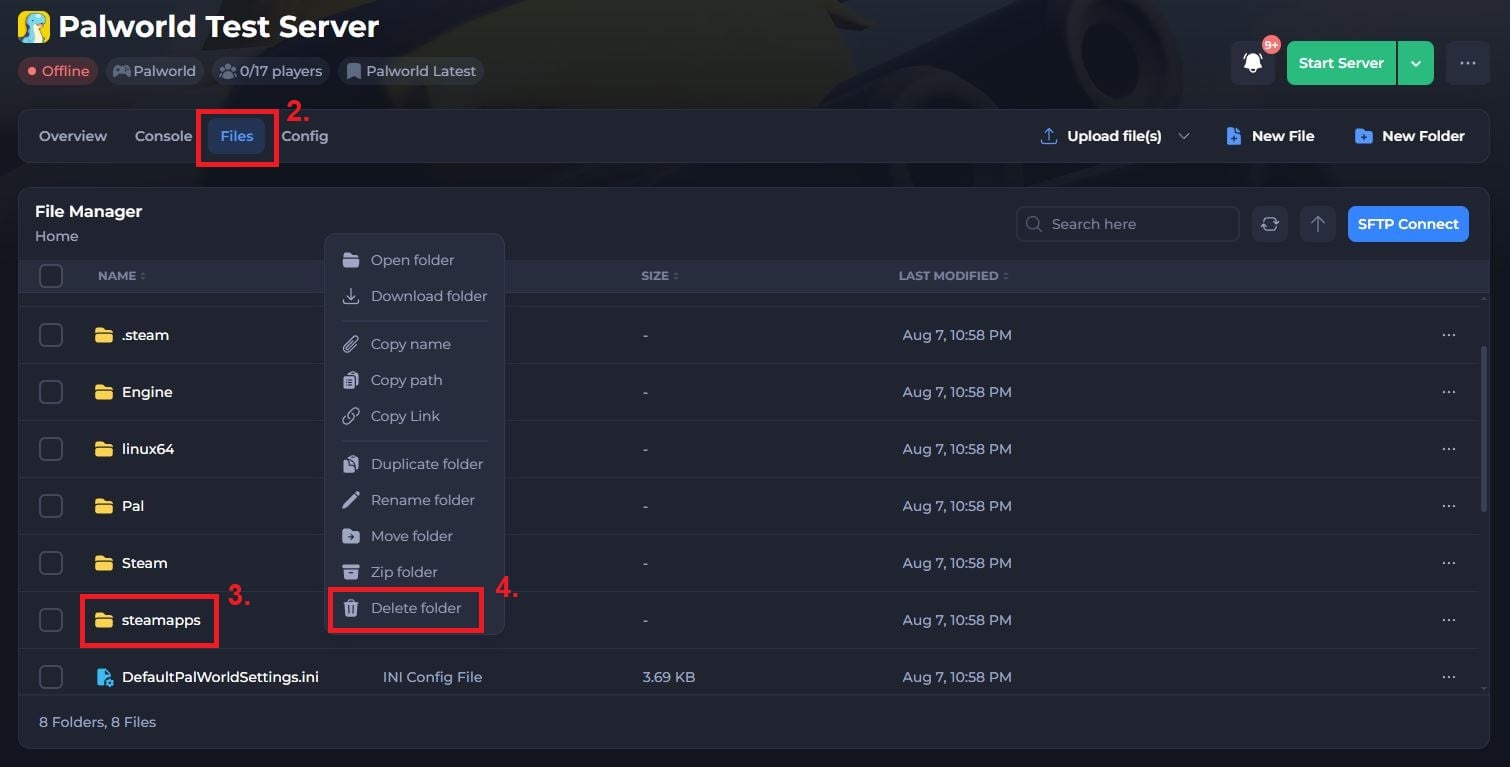Click the Upload file(s) upload icon
1510x767 pixels.
pos(1049,136)
